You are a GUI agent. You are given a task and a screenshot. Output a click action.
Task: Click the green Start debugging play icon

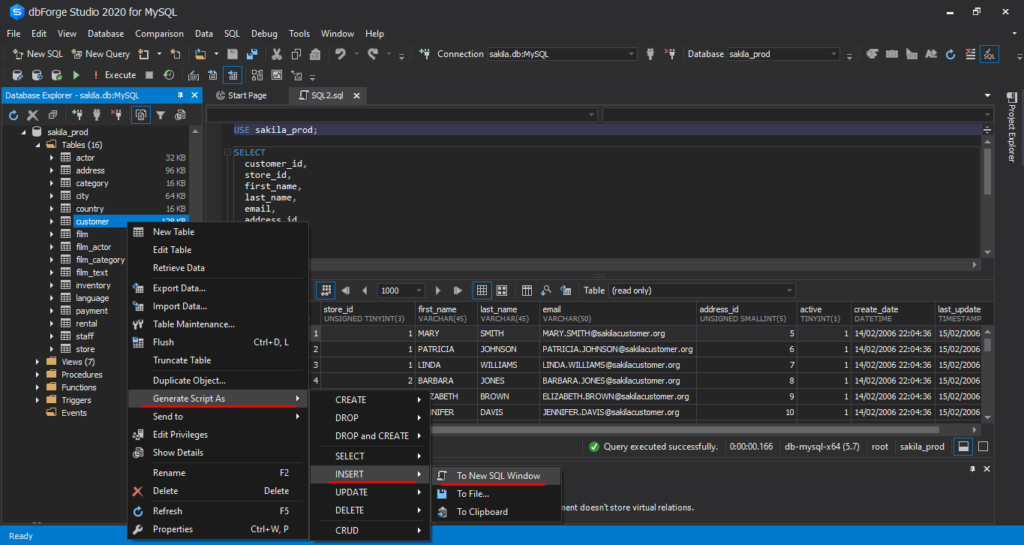pos(77,75)
